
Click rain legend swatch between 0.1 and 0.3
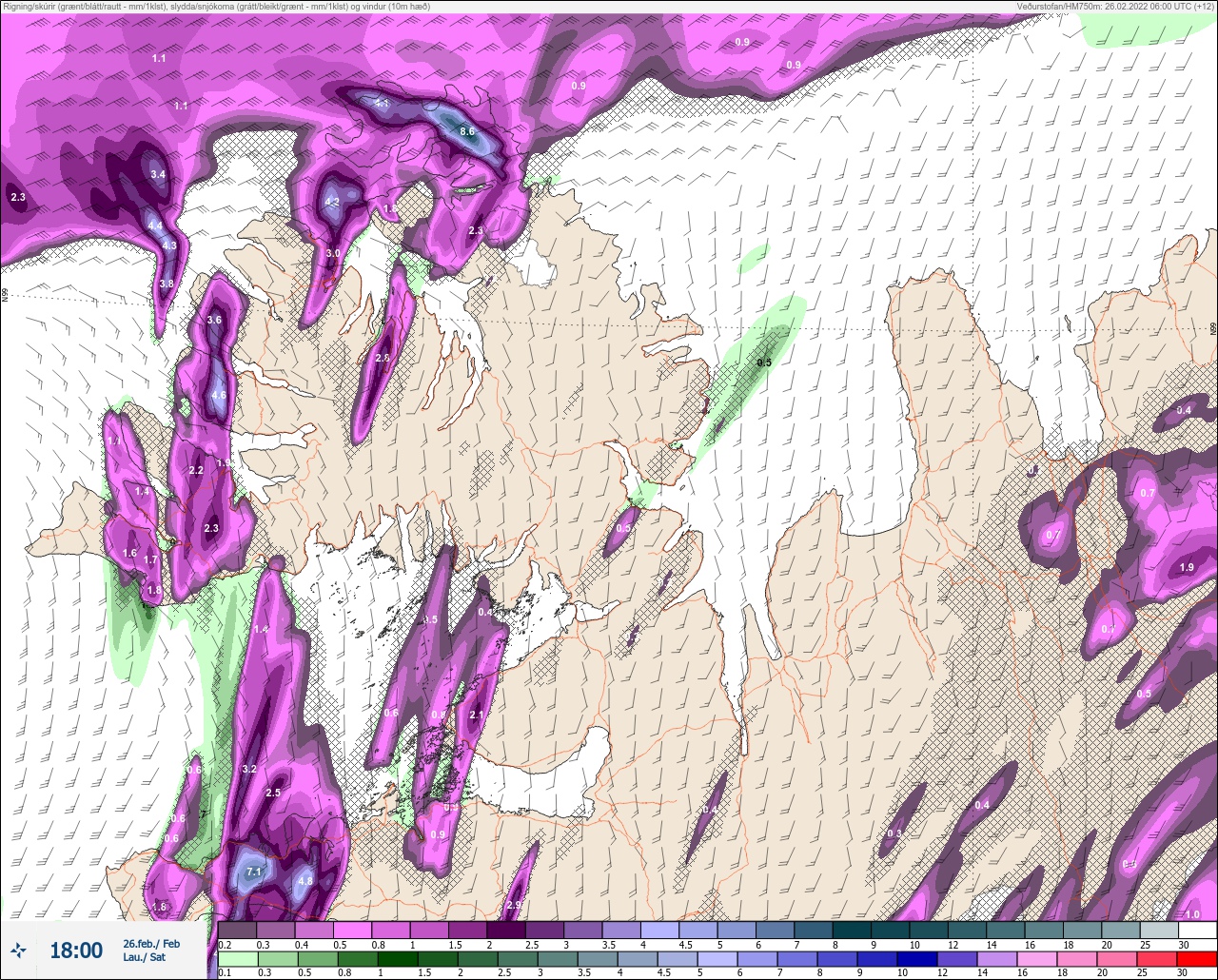click(x=238, y=959)
